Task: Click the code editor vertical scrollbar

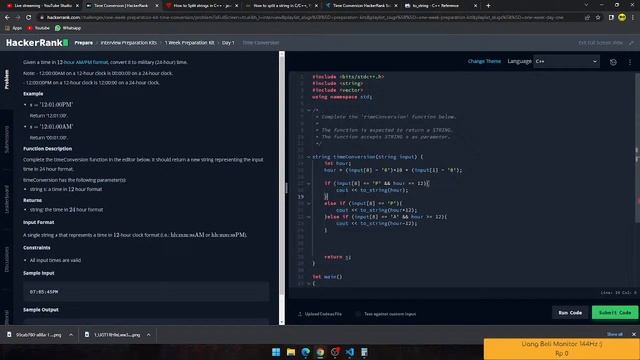Action: click(637, 148)
